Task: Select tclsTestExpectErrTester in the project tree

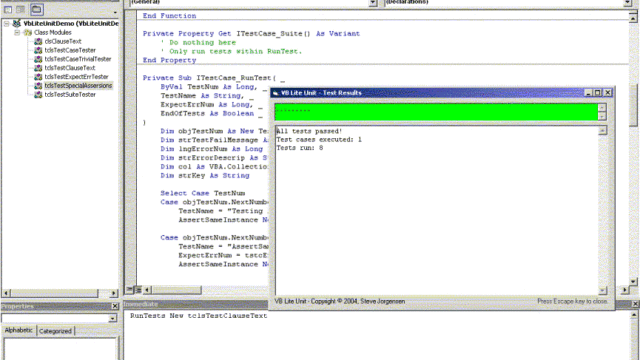Action: (x=76, y=77)
